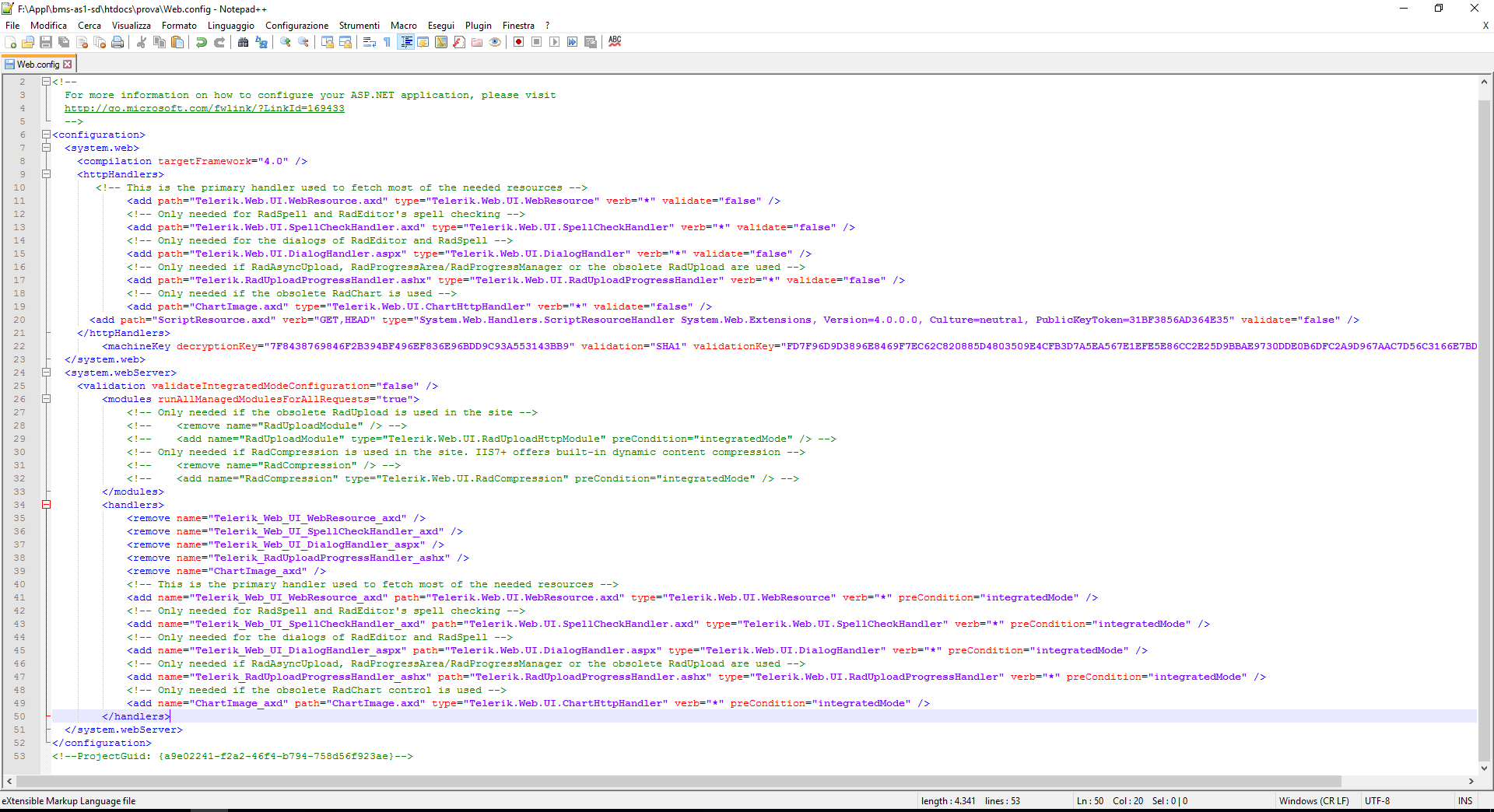
Task: Collapse the configuration node at line 6
Action: (46, 135)
